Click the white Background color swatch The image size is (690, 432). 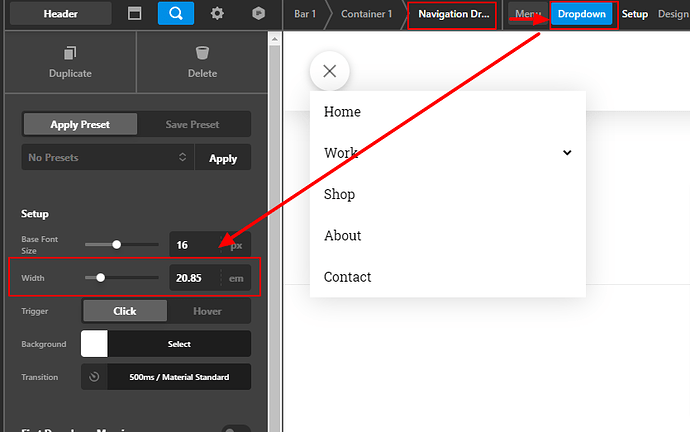[x=94, y=344]
